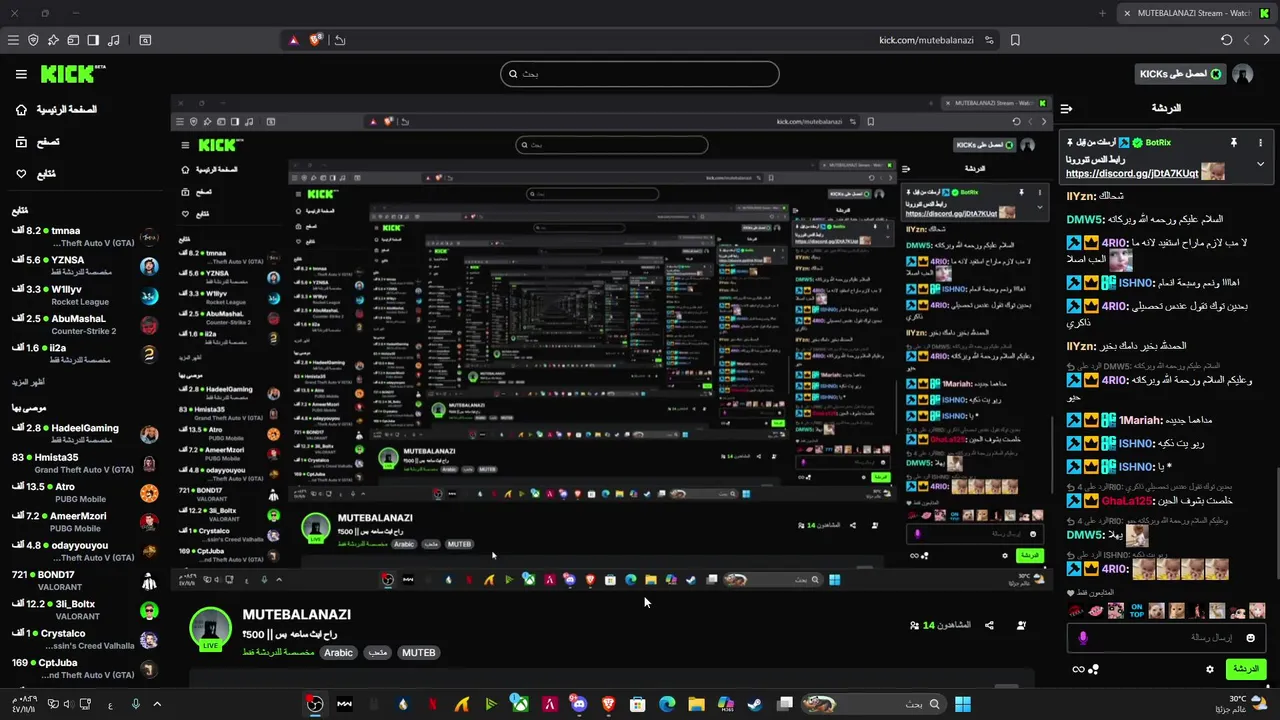Open HadeelGaming recommended channel
The height and width of the screenshot is (720, 1280).
coord(85,434)
